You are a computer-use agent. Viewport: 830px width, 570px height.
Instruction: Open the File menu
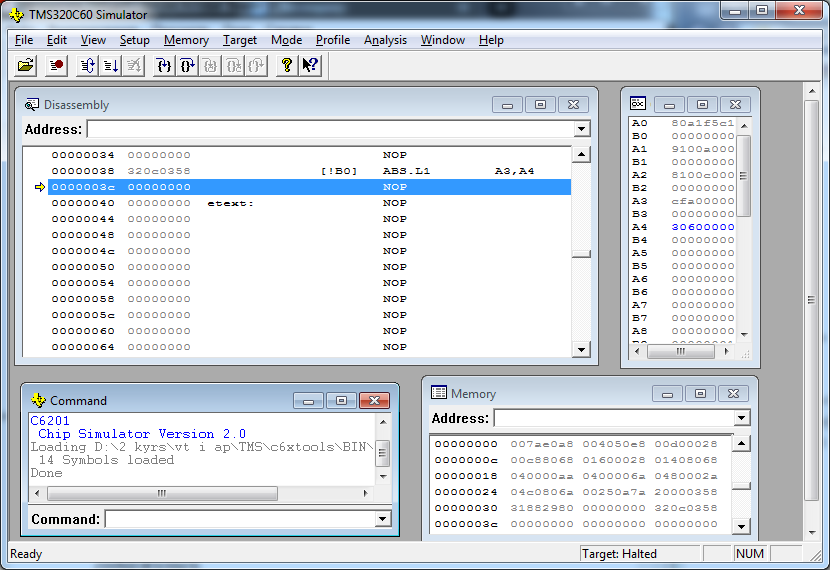(24, 40)
